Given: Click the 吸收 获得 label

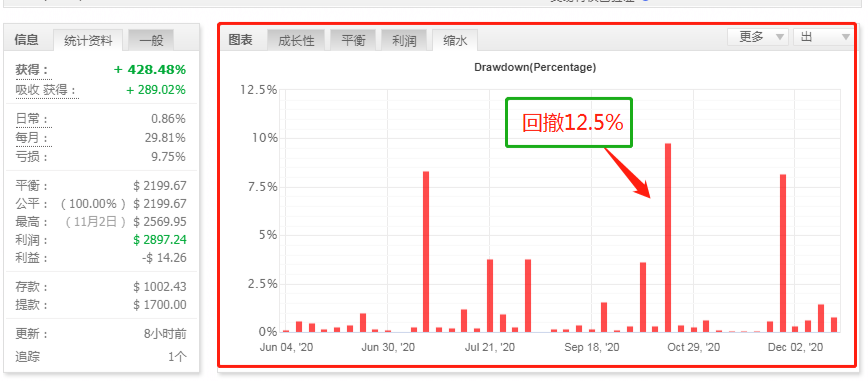Looking at the screenshot, I should [x=46, y=90].
